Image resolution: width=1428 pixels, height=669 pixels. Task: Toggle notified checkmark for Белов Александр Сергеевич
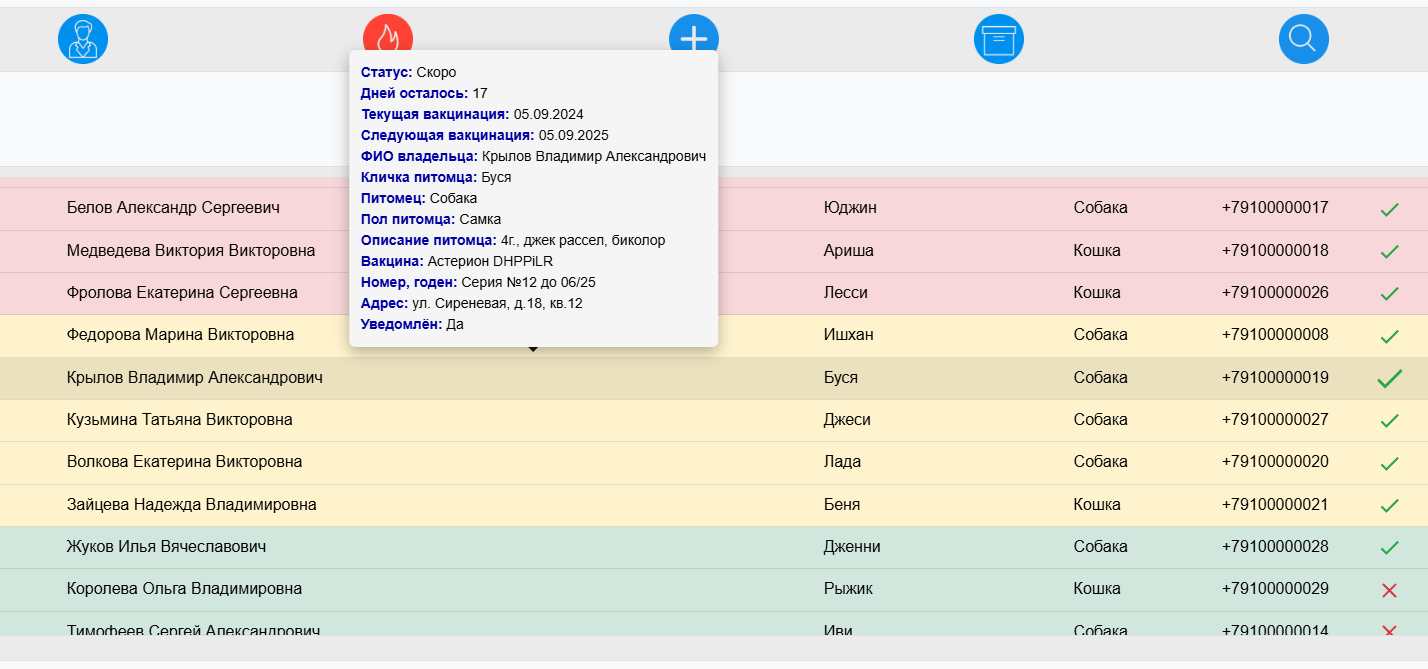(1389, 210)
